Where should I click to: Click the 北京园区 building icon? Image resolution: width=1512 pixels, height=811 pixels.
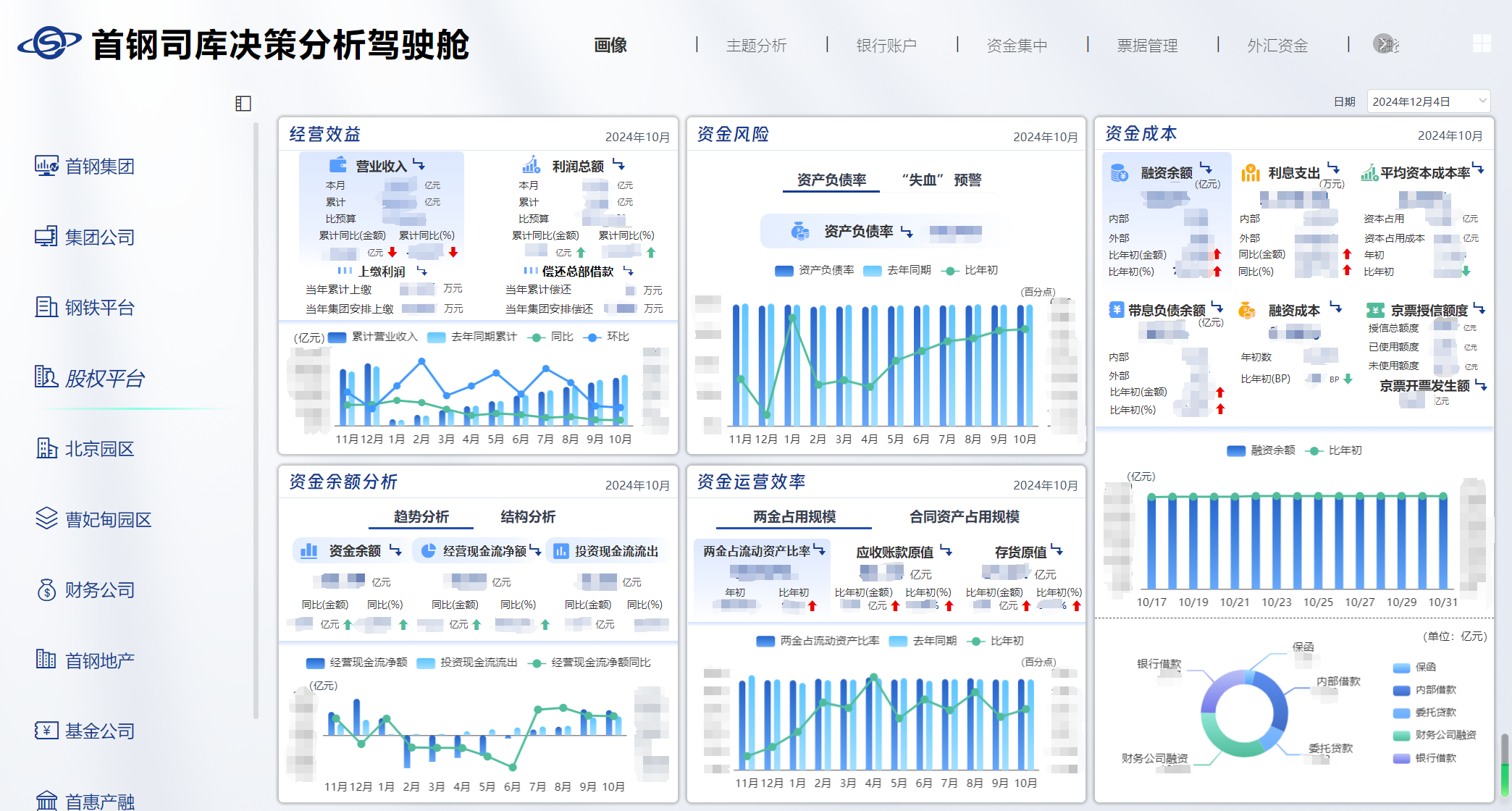(47, 448)
